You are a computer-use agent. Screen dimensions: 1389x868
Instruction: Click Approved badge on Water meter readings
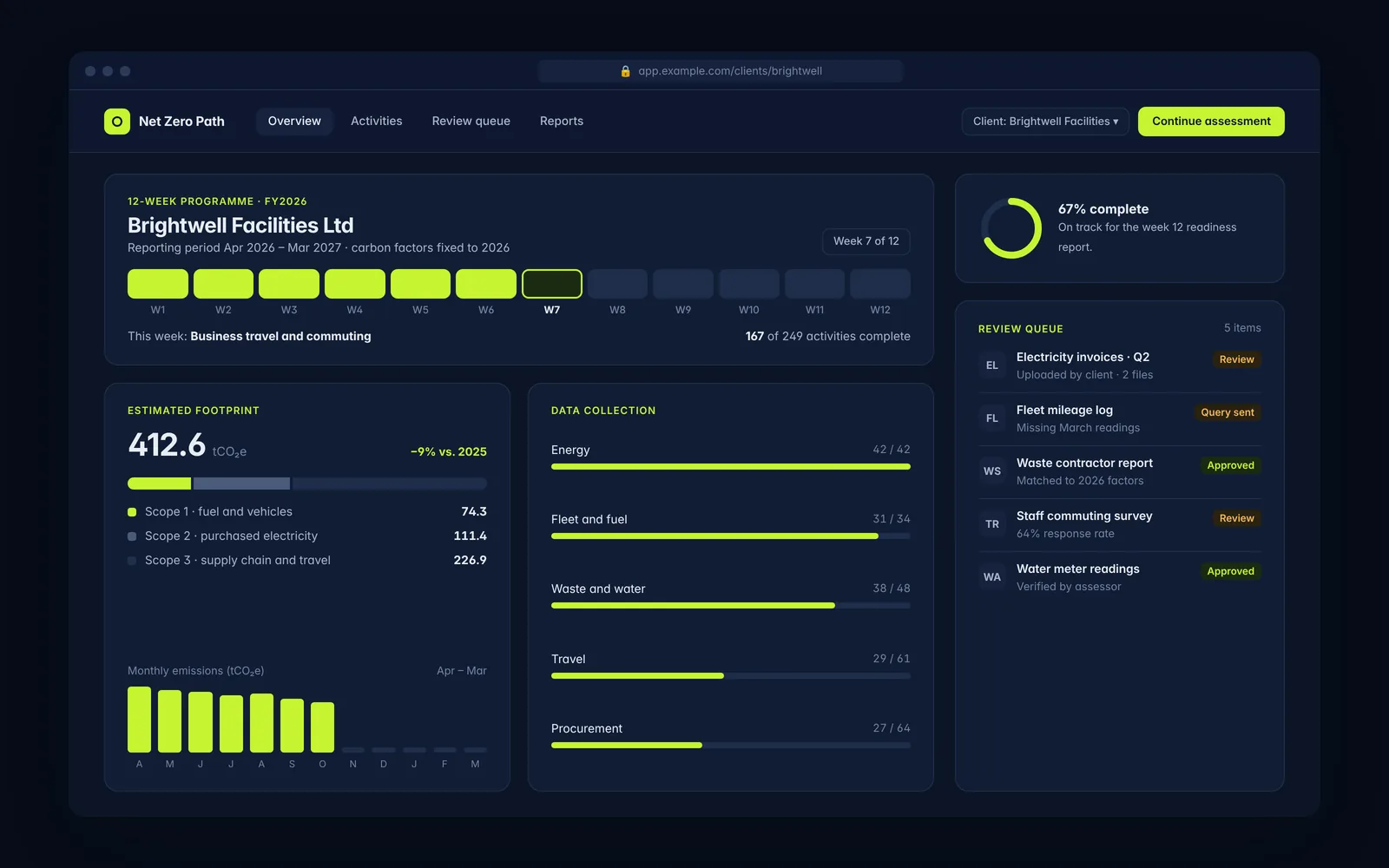[1230, 571]
